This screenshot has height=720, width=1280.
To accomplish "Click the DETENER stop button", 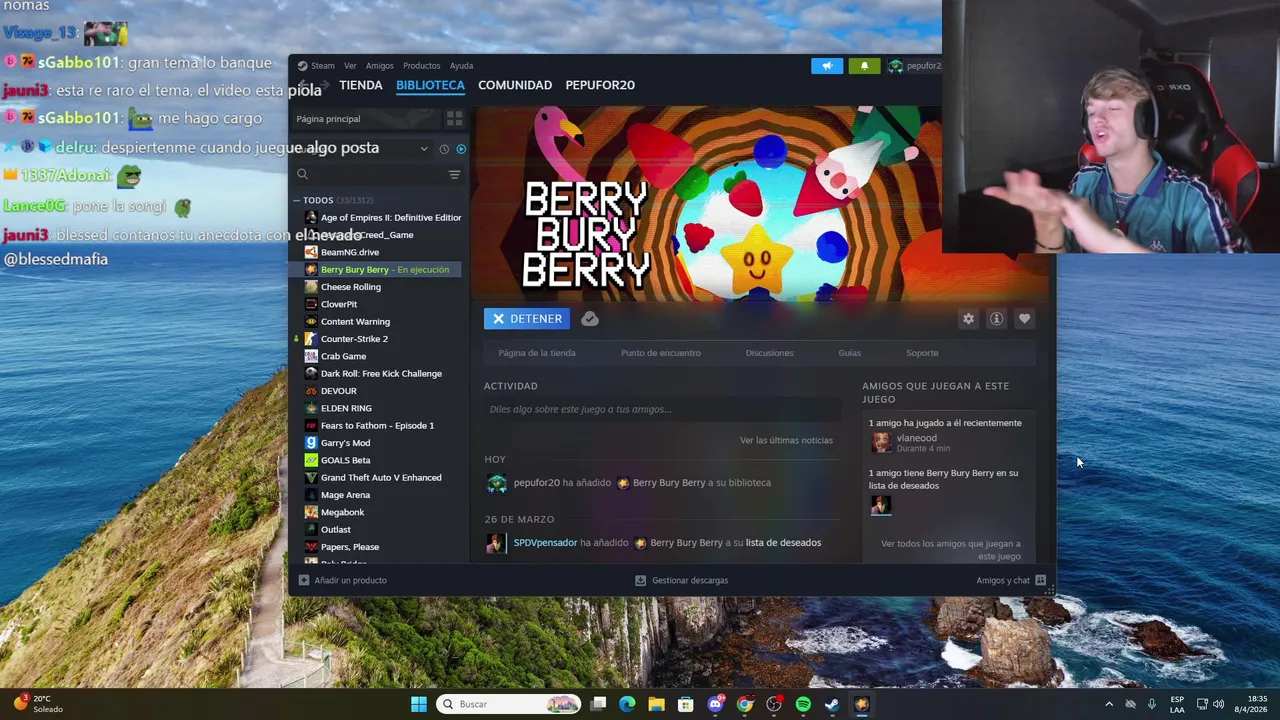I will tap(527, 319).
